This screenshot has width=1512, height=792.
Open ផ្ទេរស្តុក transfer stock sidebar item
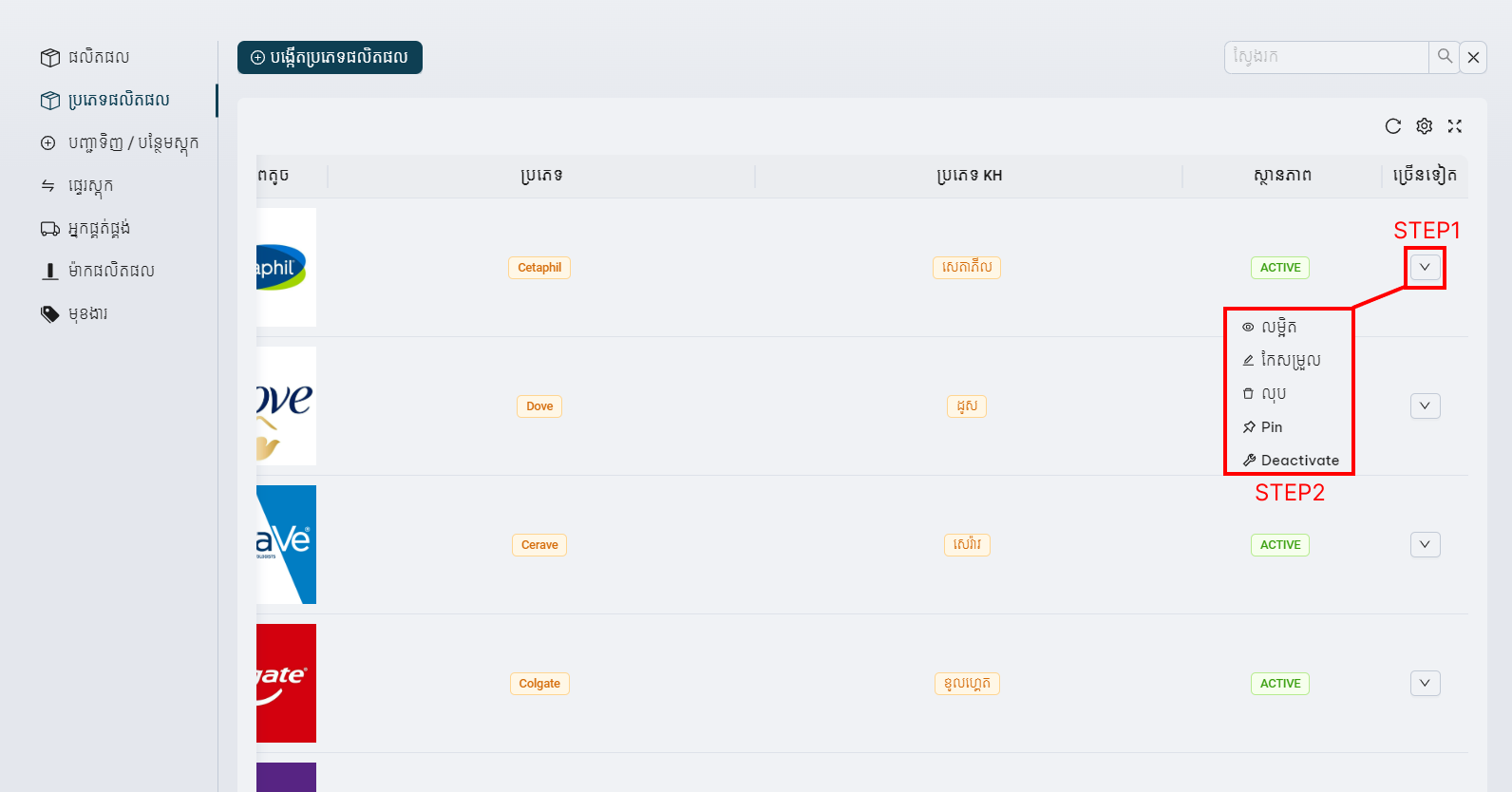pos(90,185)
